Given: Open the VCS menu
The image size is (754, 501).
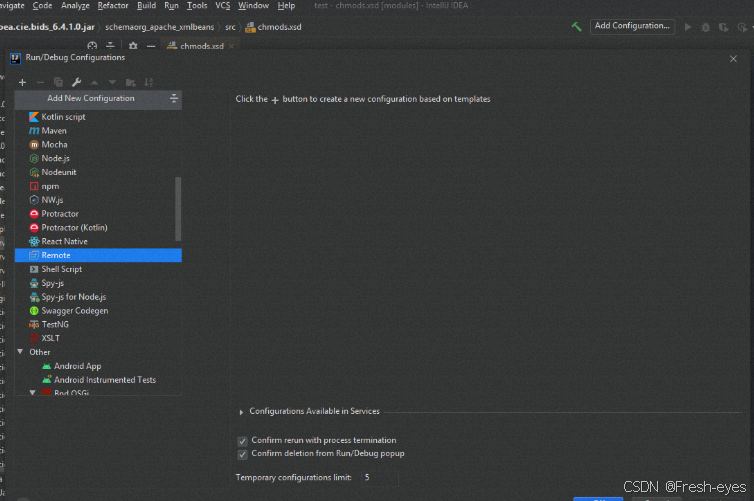Looking at the screenshot, I should 223,6.
